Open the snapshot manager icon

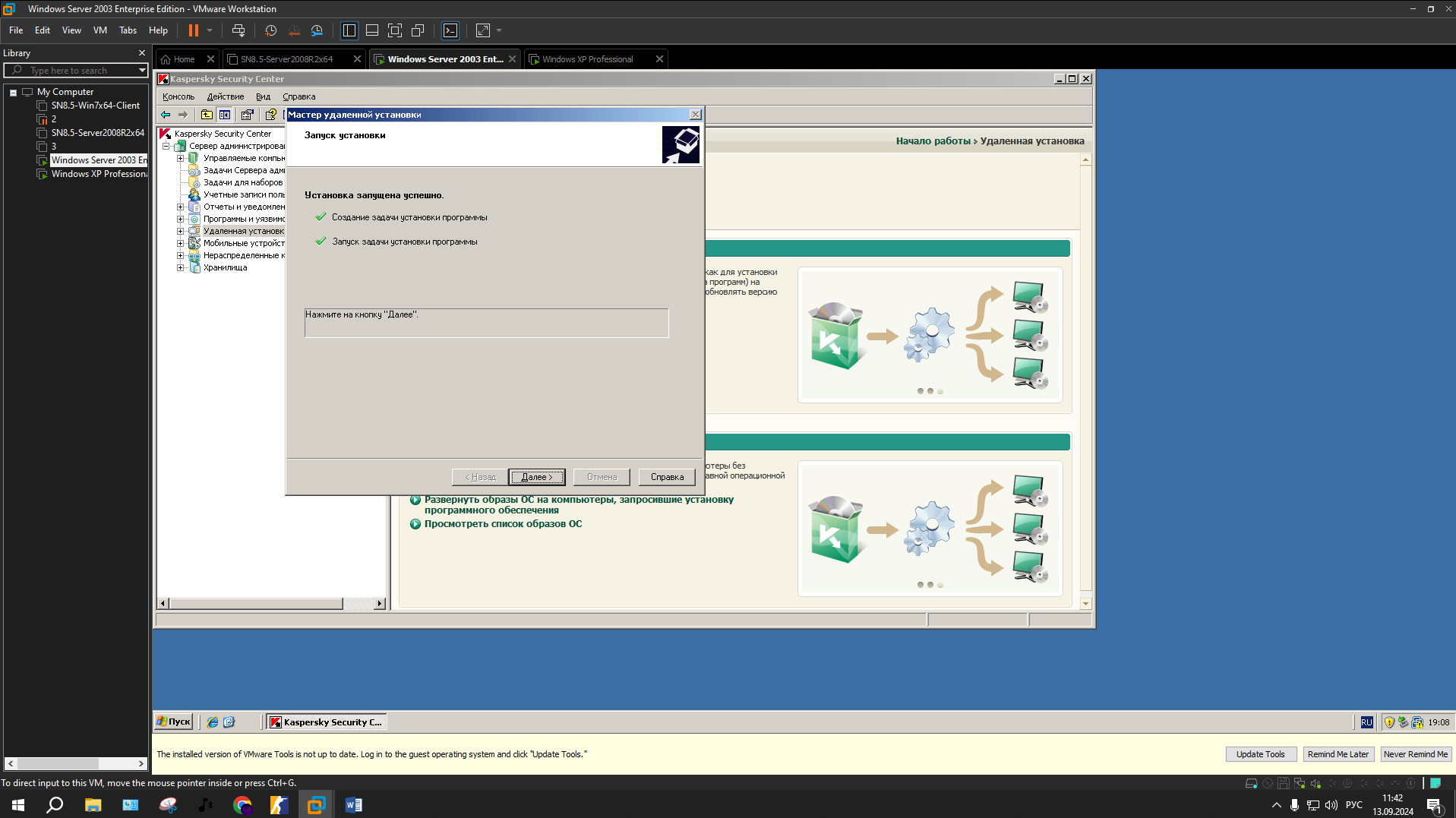[x=317, y=30]
